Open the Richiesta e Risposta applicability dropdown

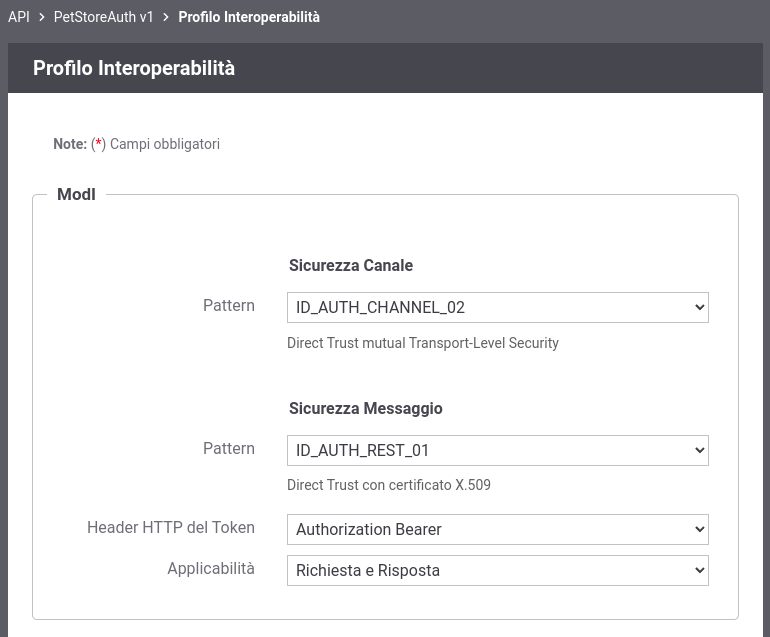(x=497, y=570)
